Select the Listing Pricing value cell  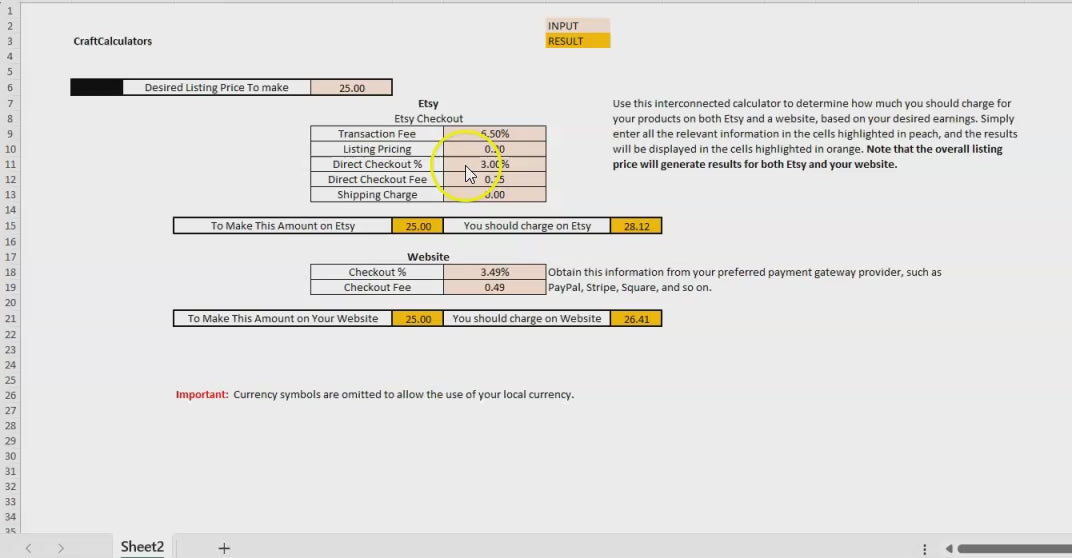point(494,149)
